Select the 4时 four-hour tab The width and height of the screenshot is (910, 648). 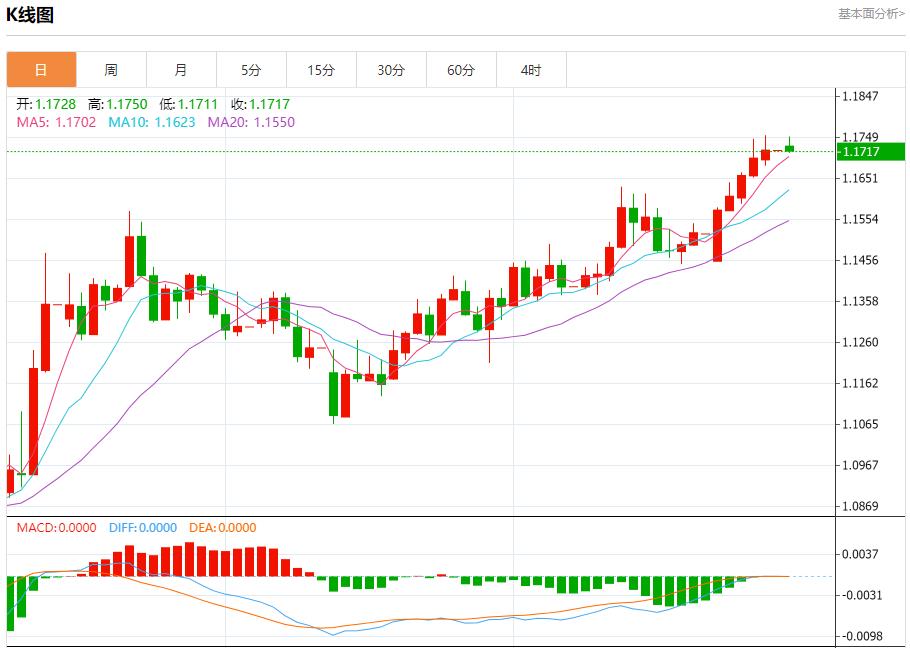pyautogui.click(x=531, y=70)
